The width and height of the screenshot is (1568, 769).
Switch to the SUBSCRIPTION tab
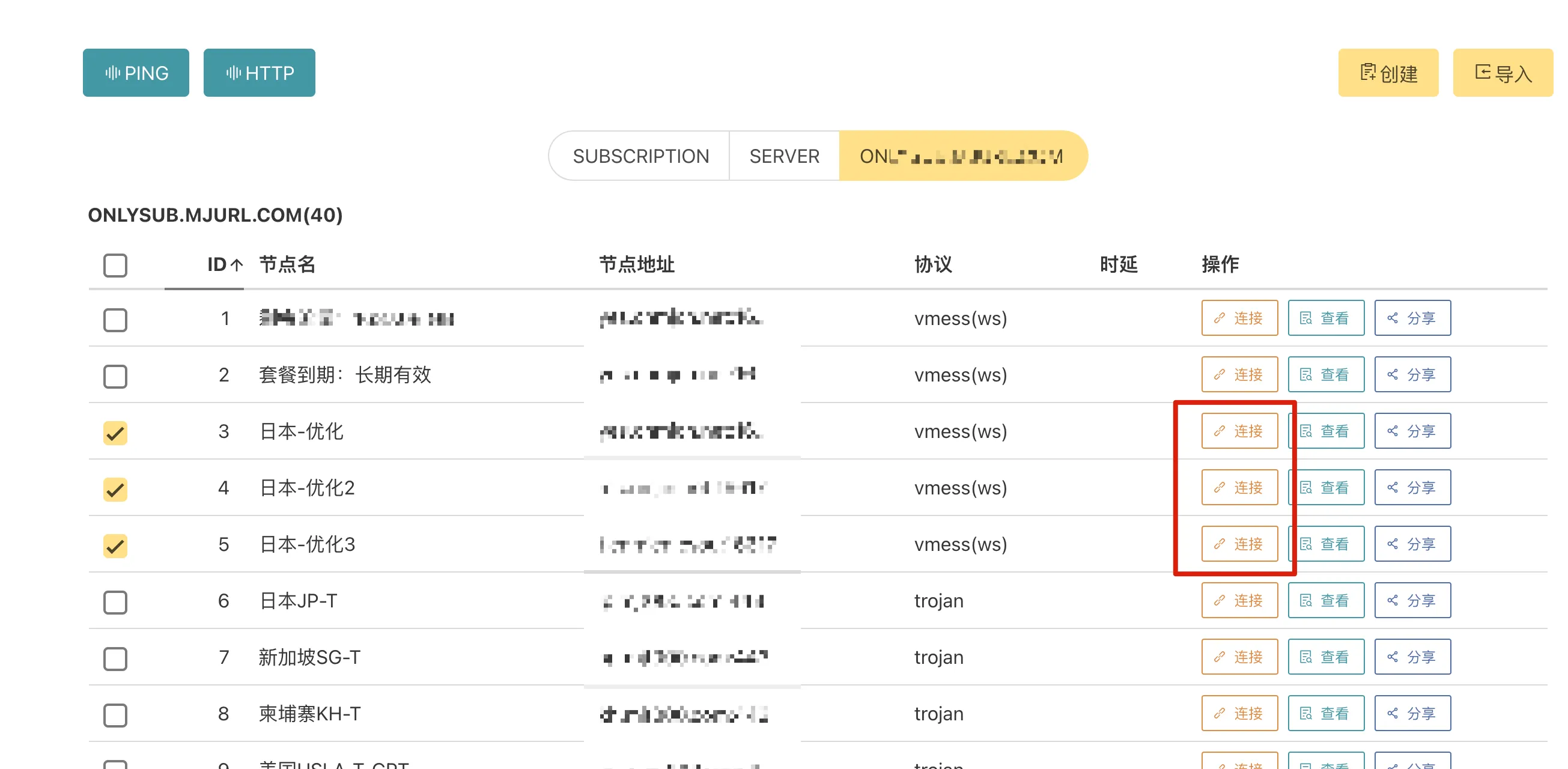tap(640, 156)
